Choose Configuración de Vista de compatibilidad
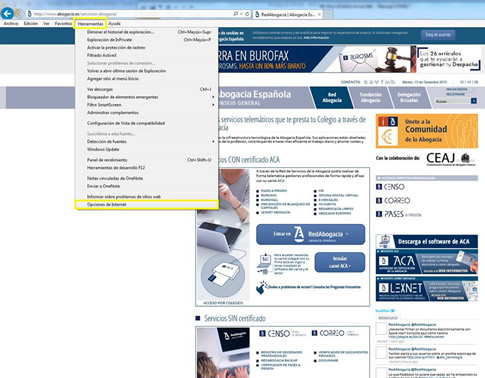 147,123
